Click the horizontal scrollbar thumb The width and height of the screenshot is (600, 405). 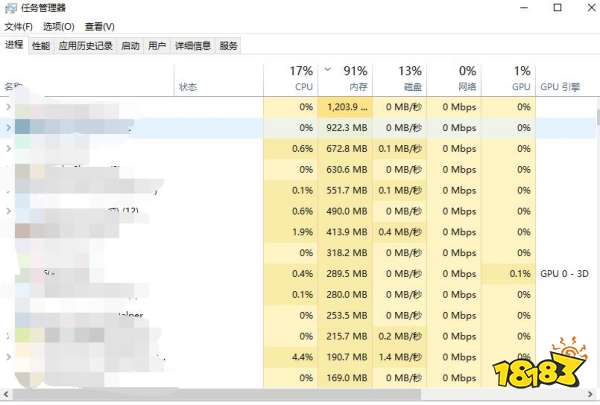pos(217,394)
